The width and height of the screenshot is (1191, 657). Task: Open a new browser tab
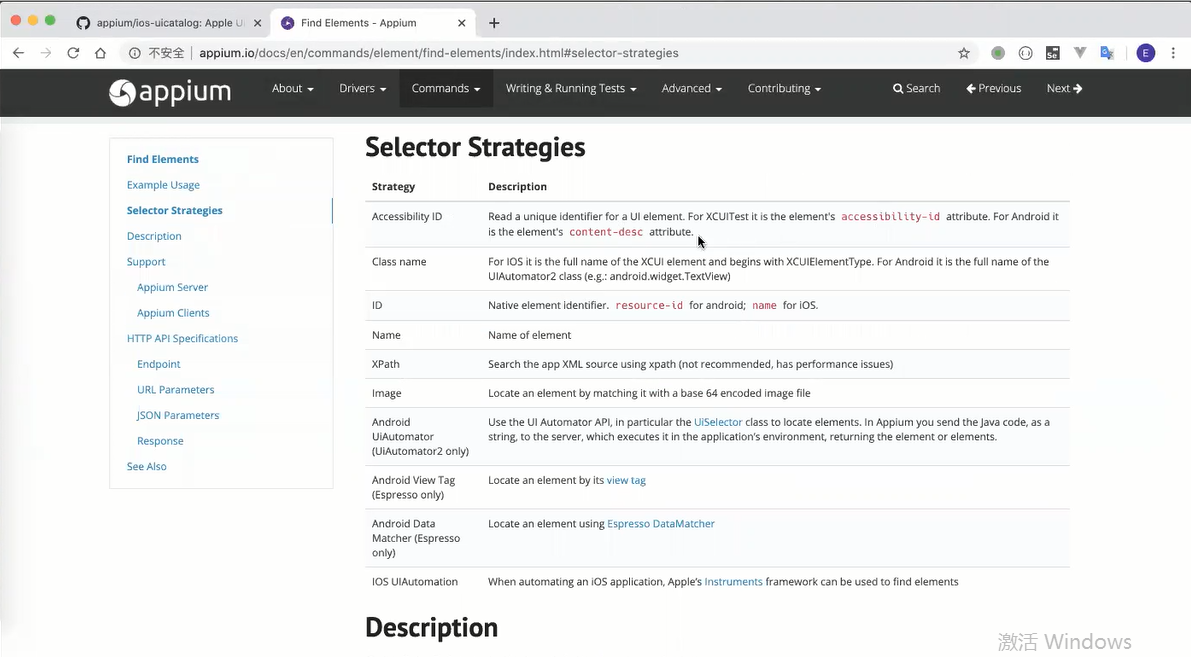click(x=494, y=23)
